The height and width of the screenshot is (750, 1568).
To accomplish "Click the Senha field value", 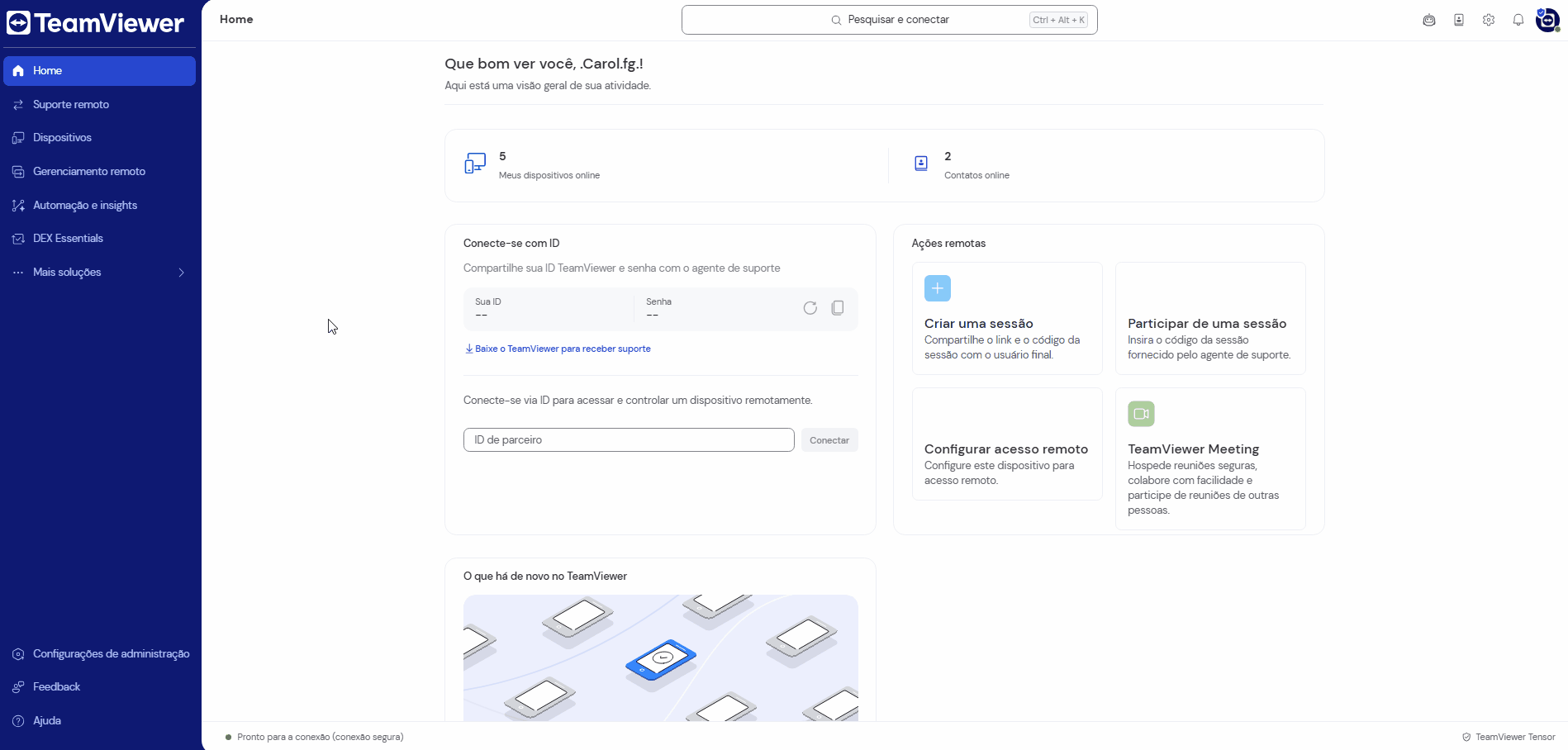I will (x=653, y=316).
